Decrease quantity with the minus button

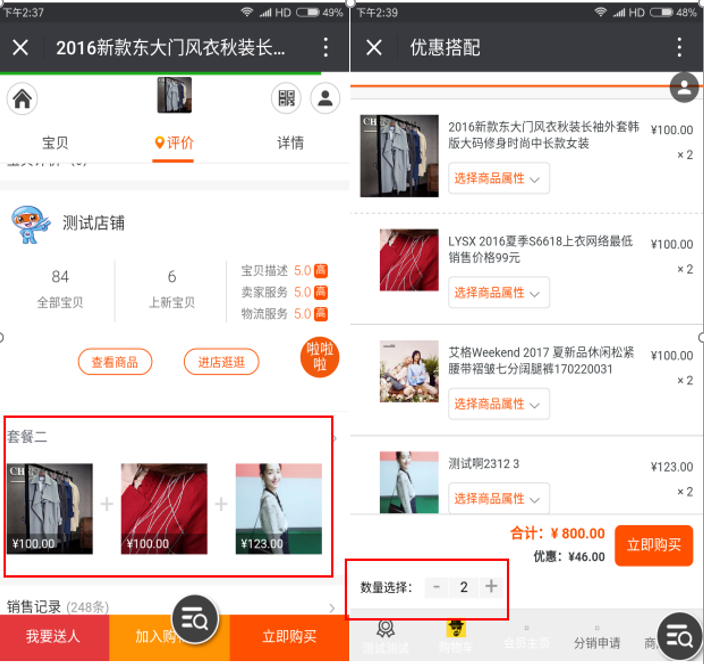point(436,587)
